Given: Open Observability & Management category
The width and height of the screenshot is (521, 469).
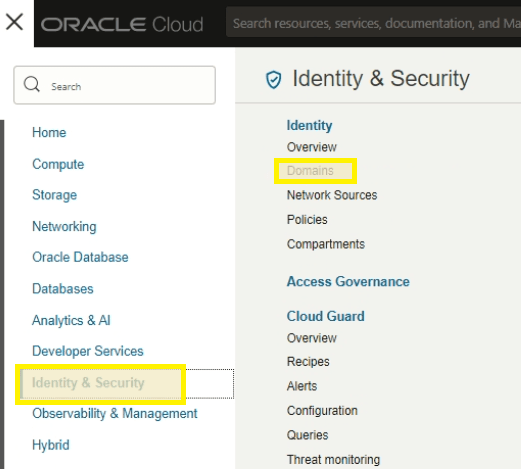Looking at the screenshot, I should click(x=115, y=414).
